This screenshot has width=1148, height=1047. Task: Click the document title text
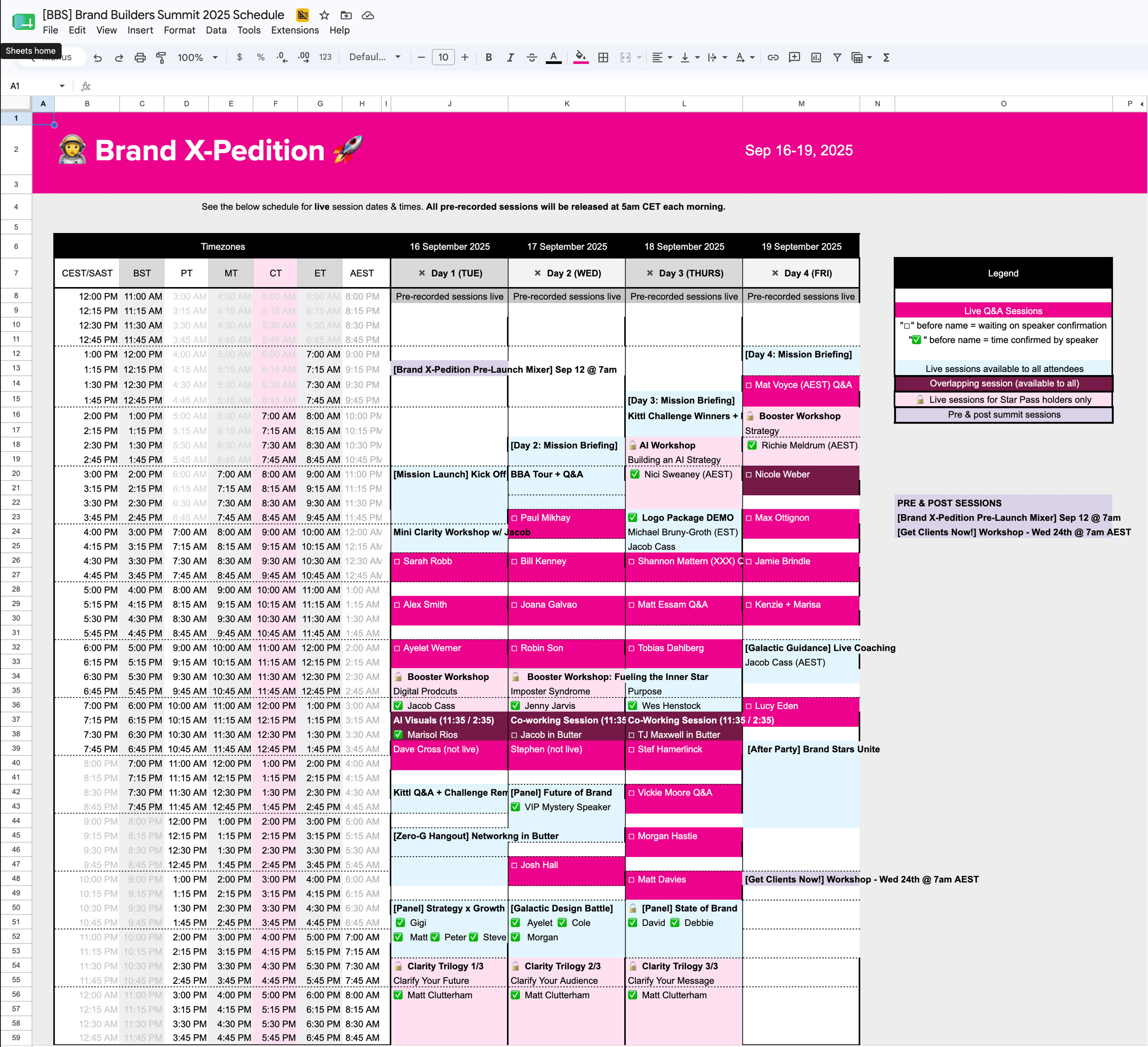(x=164, y=15)
